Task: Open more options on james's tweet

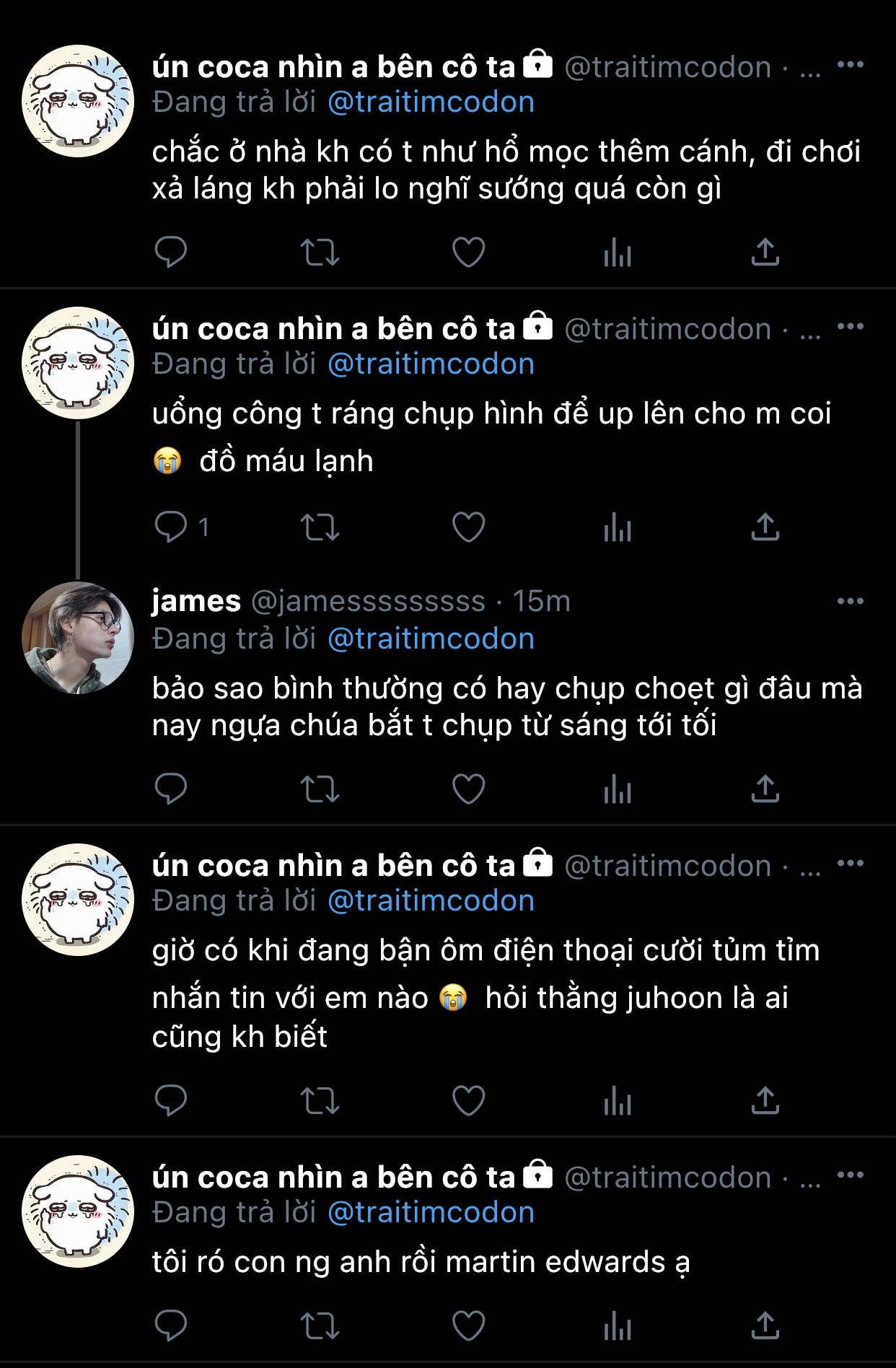Action: [851, 601]
